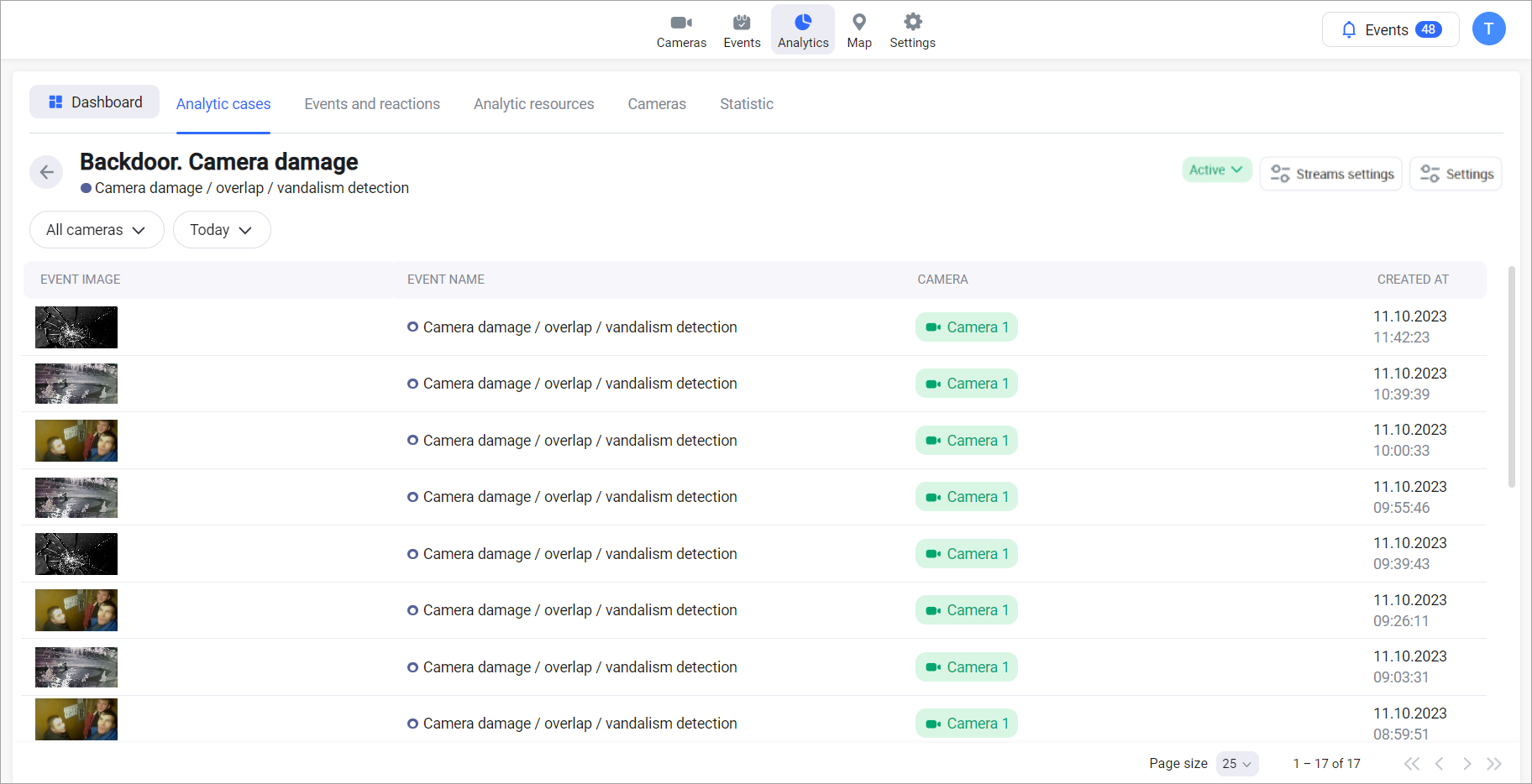The image size is (1532, 784).
Task: Select the Camera 1 badge at 09:26:11
Action: click(x=967, y=610)
